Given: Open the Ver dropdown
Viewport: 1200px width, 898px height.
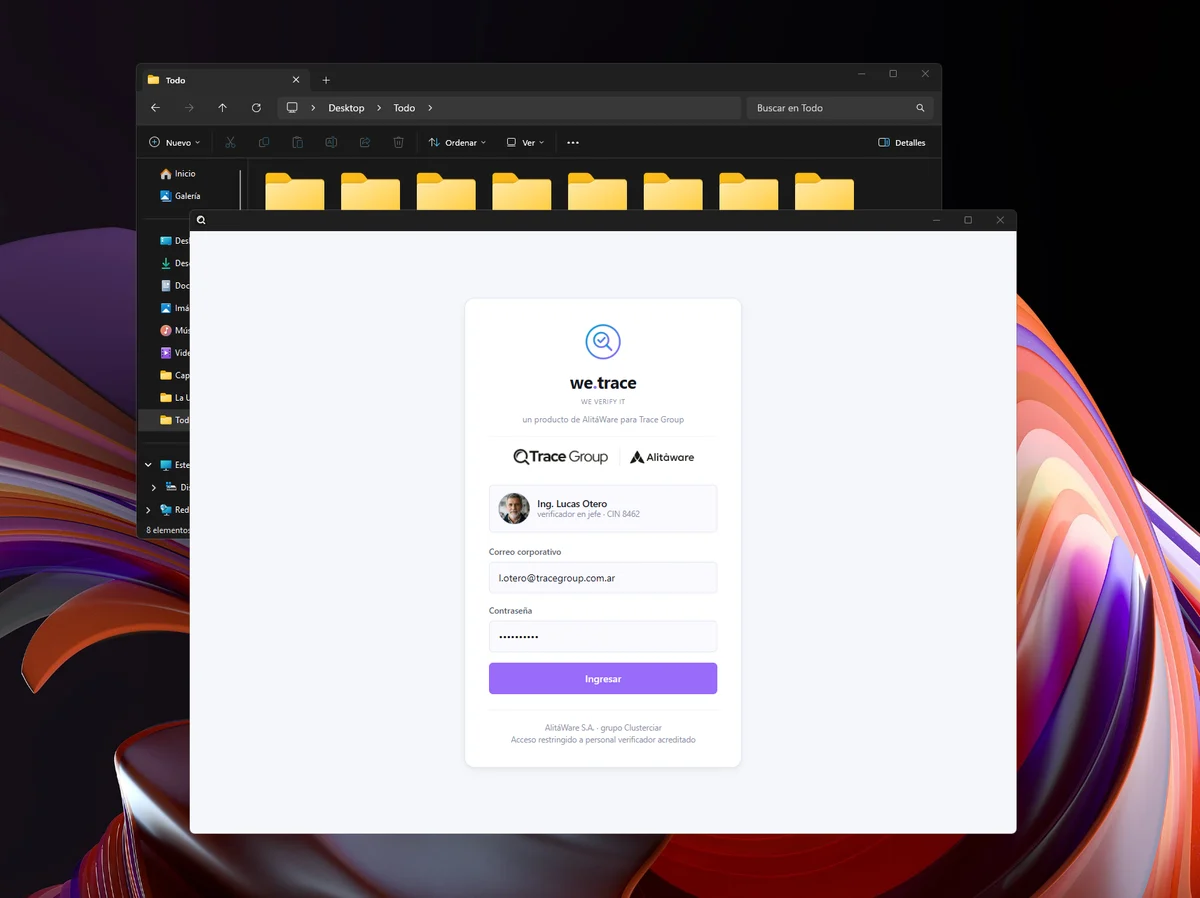Looking at the screenshot, I should 525,143.
